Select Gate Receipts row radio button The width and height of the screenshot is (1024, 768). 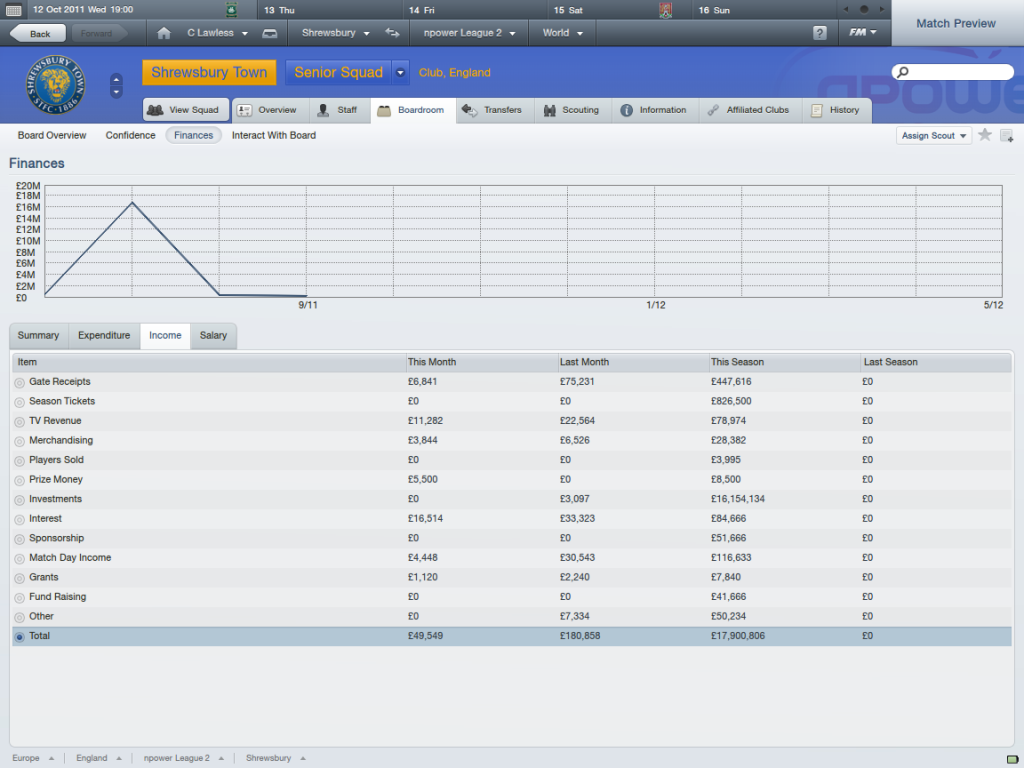20,383
